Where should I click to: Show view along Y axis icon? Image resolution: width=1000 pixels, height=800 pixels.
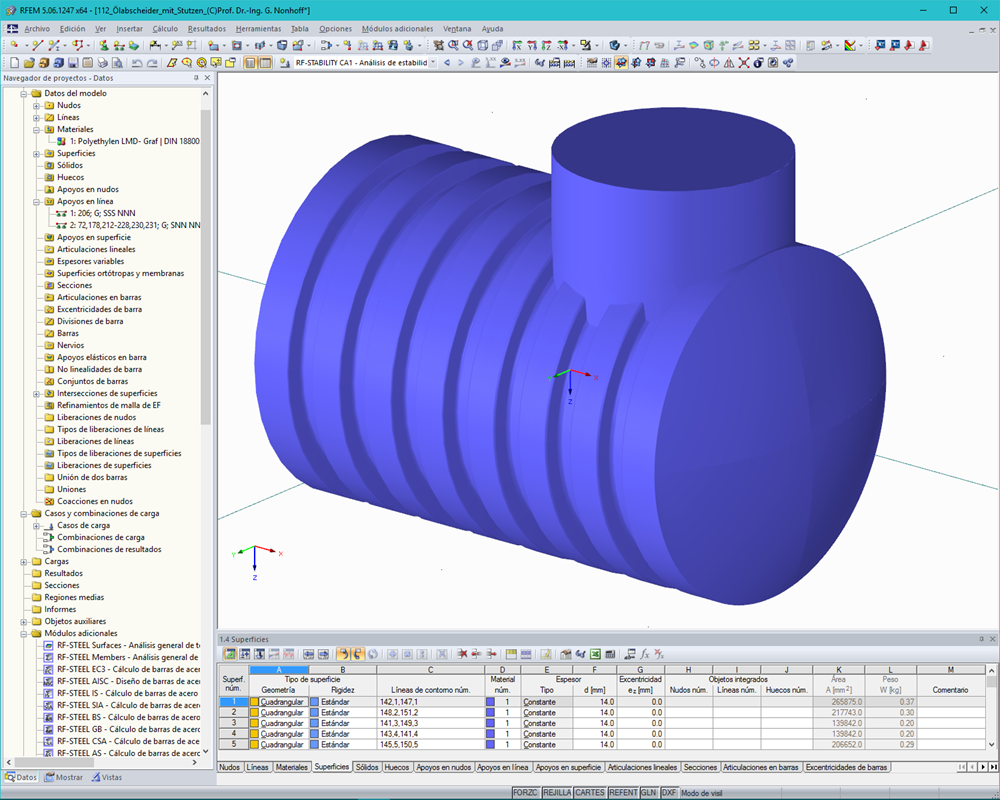pyautogui.click(x=532, y=45)
